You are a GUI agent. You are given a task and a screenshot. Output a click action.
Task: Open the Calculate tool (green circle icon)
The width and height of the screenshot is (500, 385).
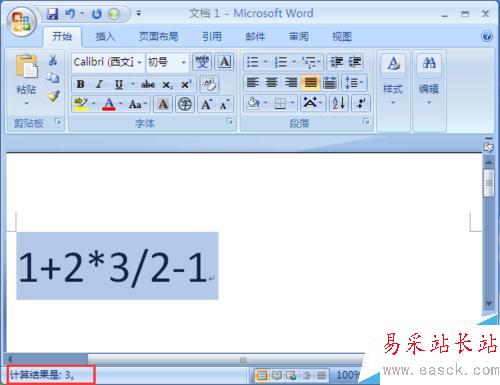[x=114, y=14]
